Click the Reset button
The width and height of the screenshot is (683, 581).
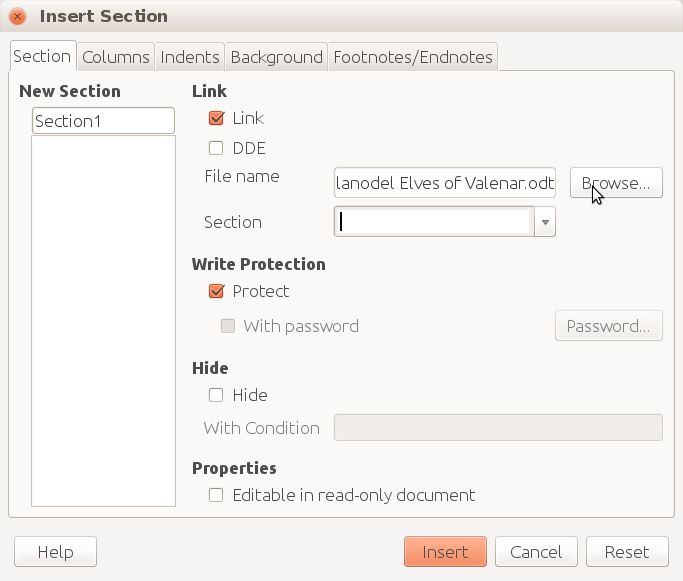click(x=627, y=552)
